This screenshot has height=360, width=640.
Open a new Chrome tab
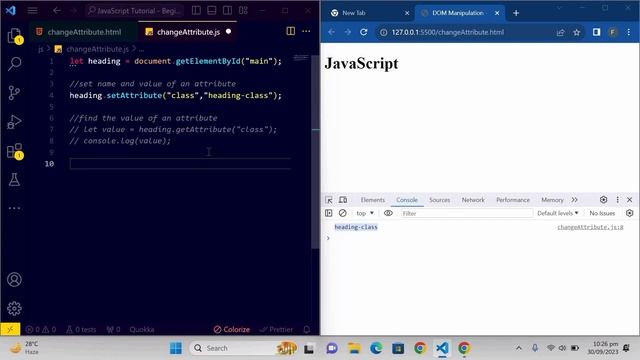click(516, 13)
